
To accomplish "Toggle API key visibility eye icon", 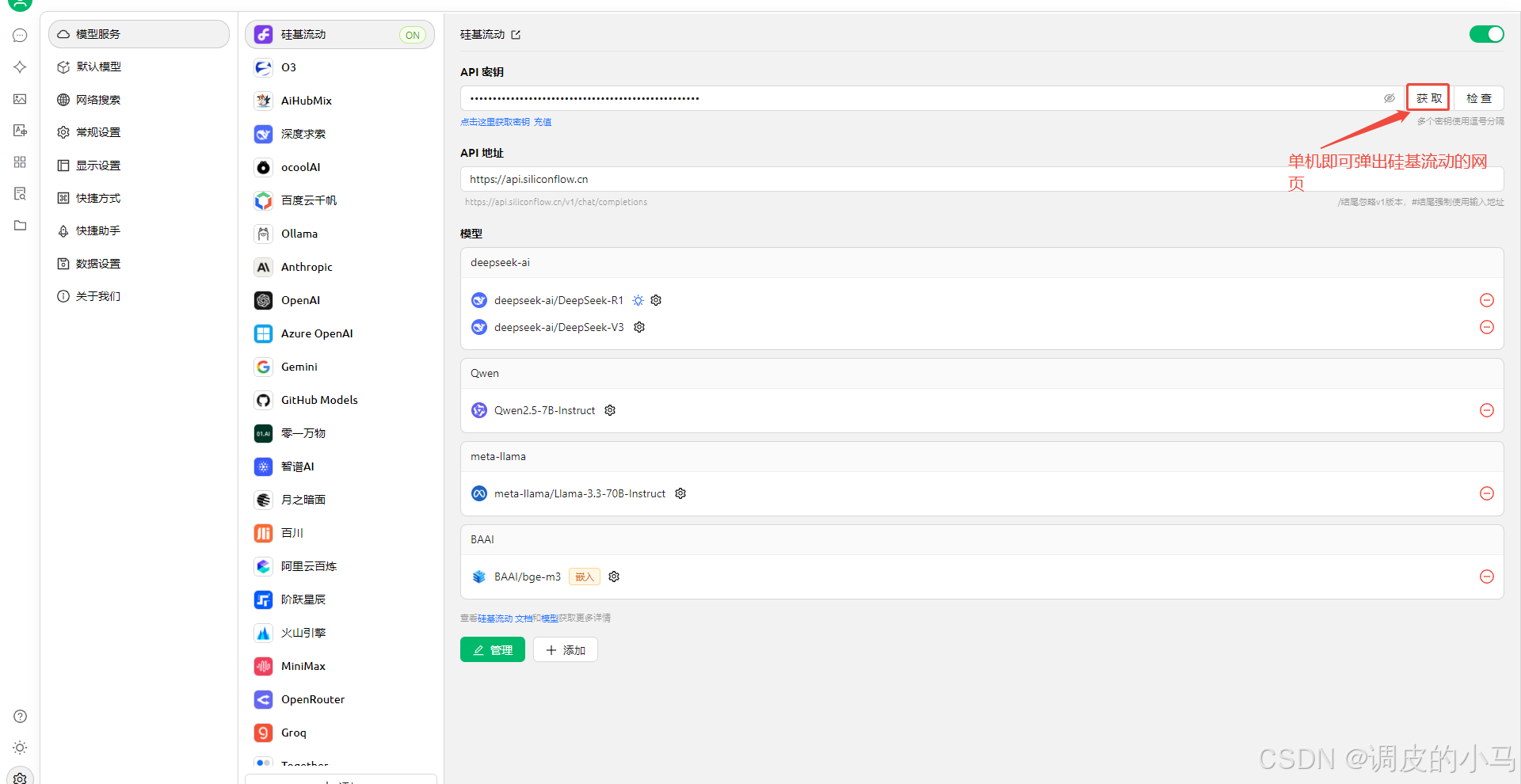I will pos(1389,98).
